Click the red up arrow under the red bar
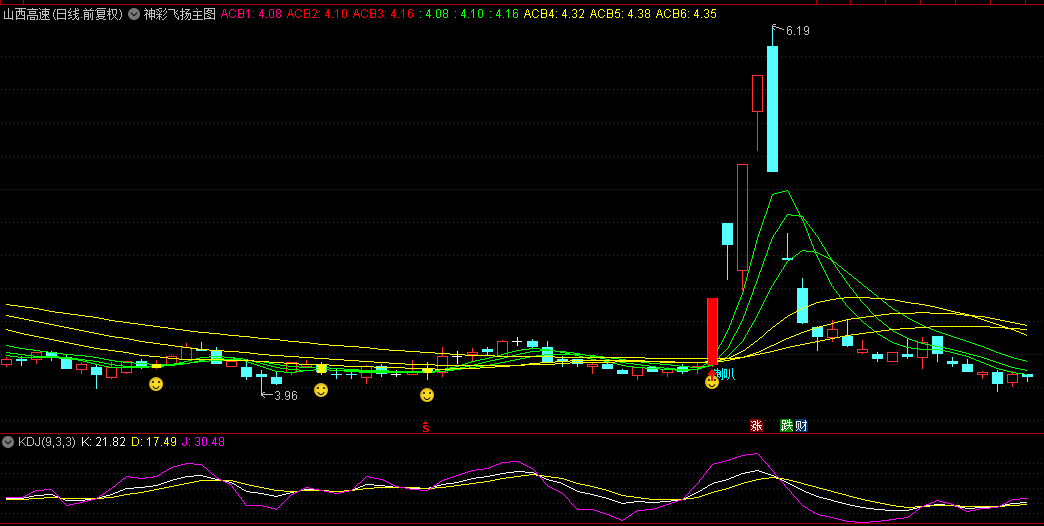 tap(711, 373)
